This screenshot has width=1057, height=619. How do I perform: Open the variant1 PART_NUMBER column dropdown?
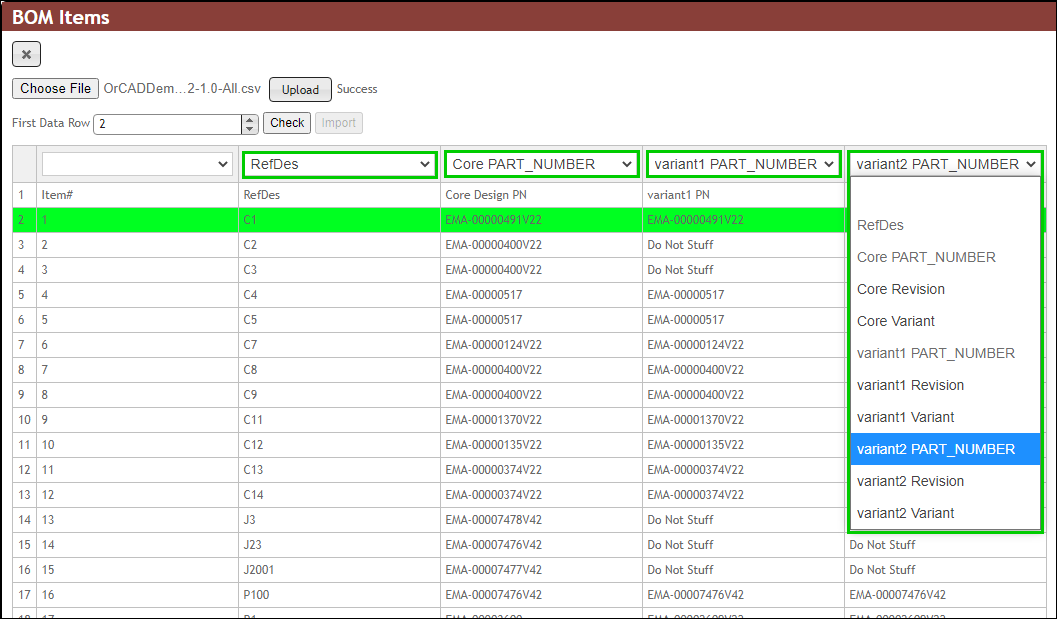pyautogui.click(x=743, y=163)
